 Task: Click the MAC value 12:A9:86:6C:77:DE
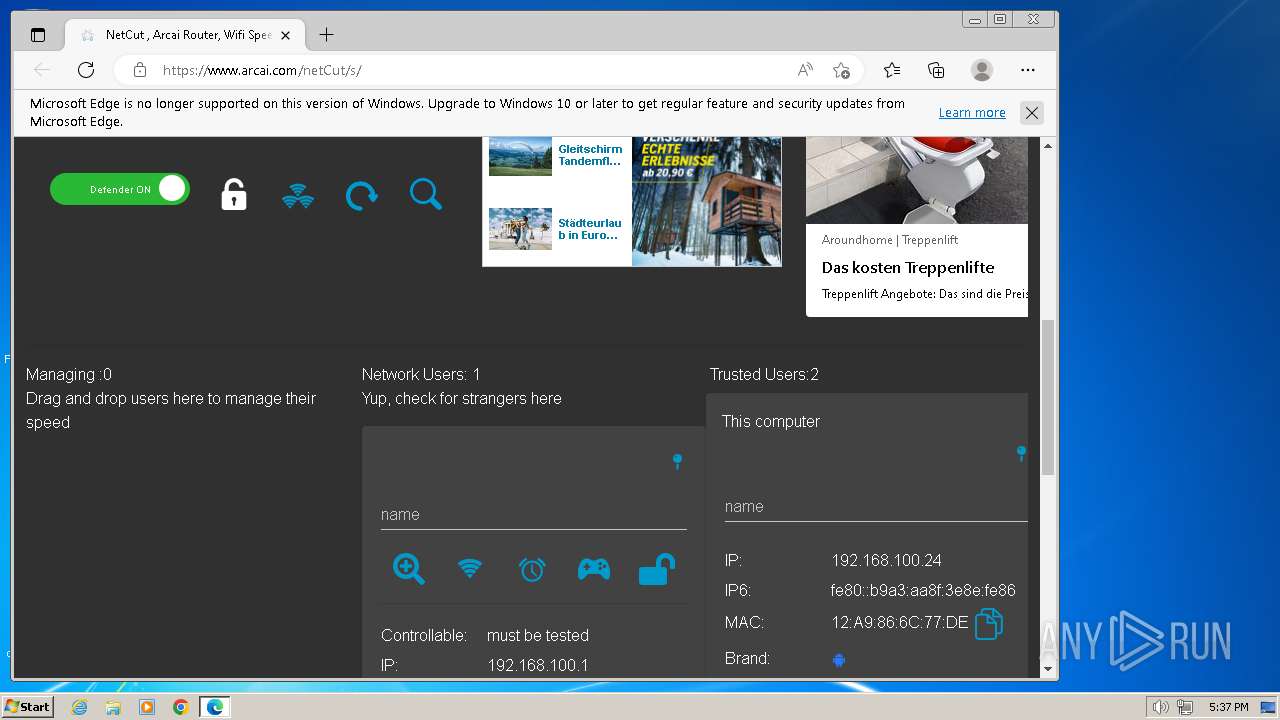(900, 623)
